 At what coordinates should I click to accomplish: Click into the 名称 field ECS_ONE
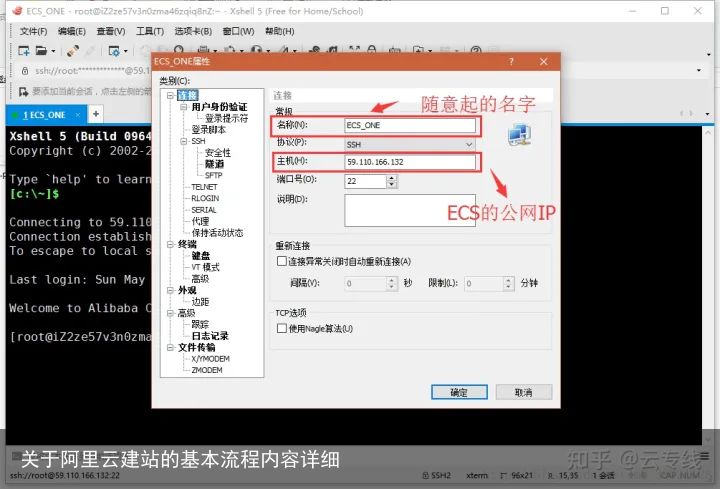point(410,125)
